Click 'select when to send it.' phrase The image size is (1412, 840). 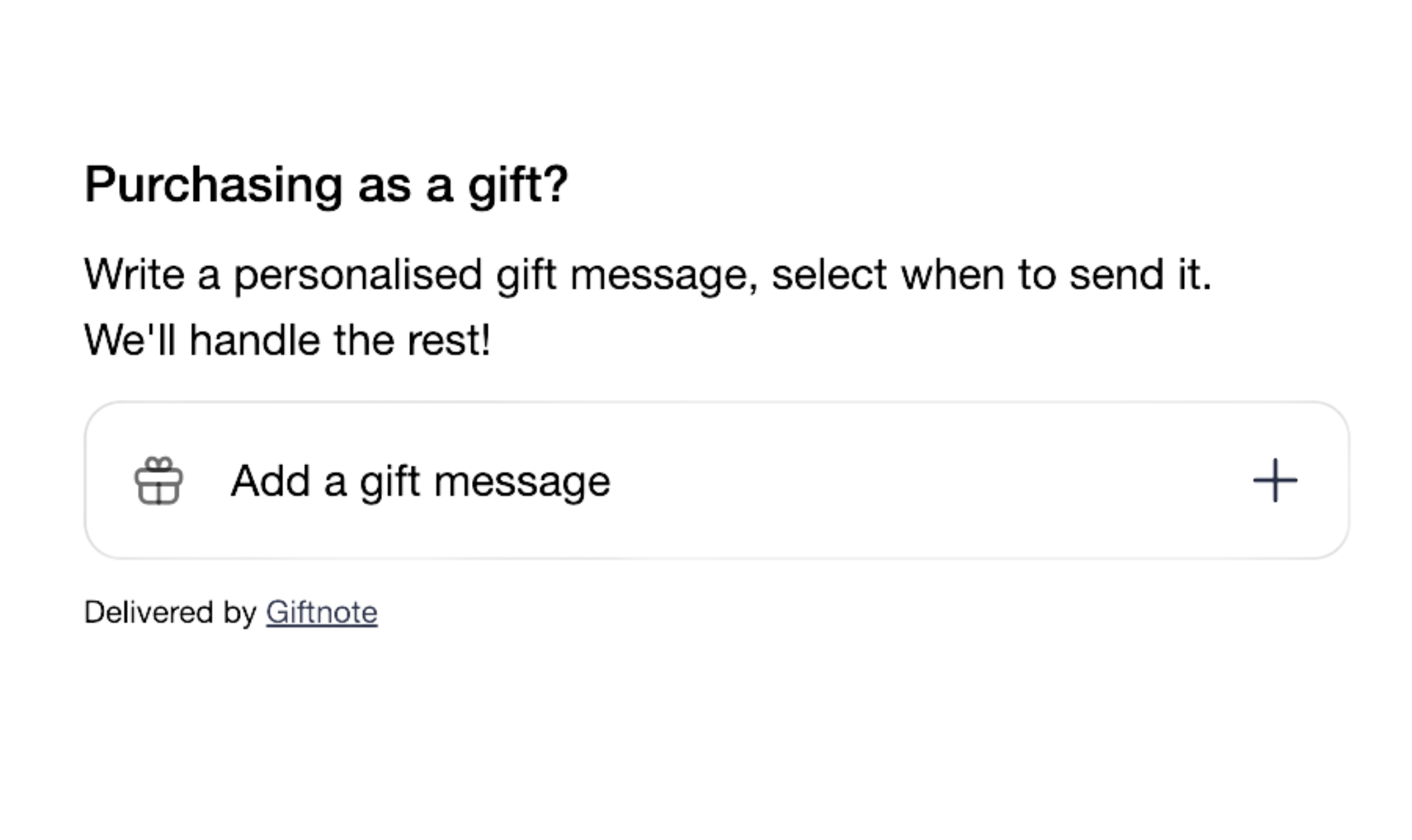991,275
